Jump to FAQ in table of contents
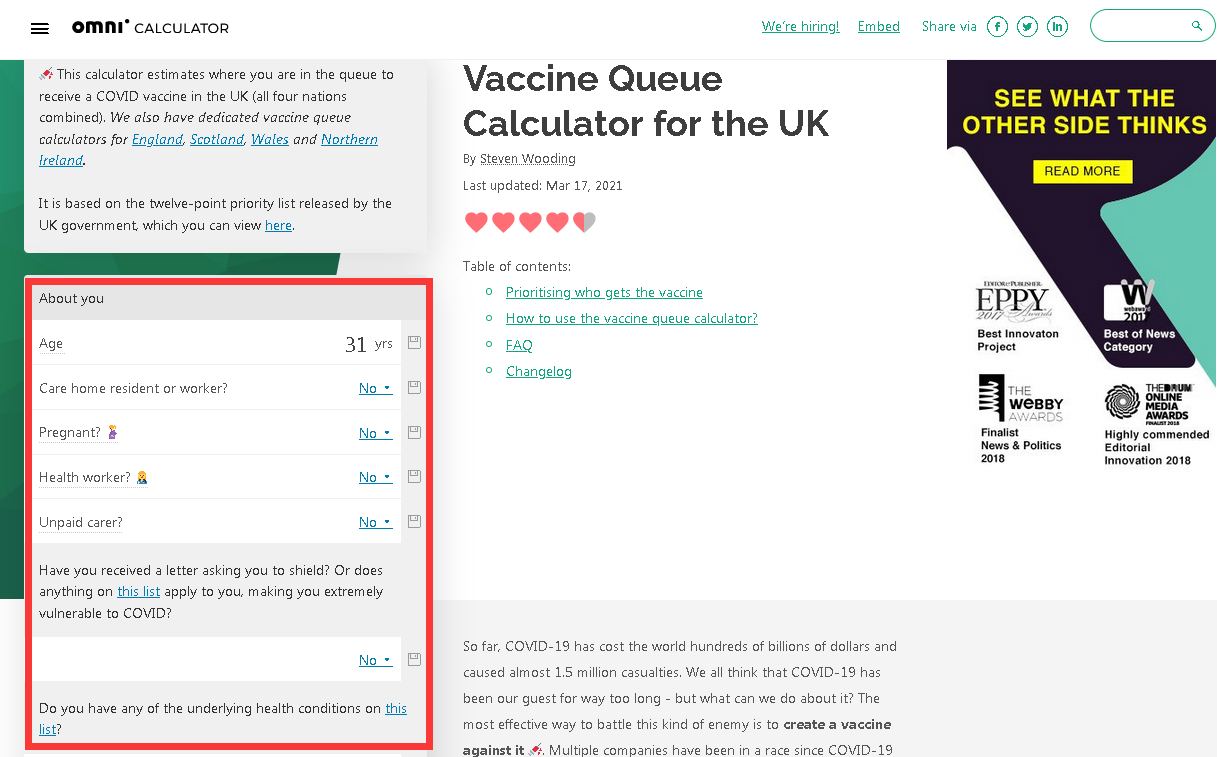The image size is (1217, 757). [x=519, y=345]
